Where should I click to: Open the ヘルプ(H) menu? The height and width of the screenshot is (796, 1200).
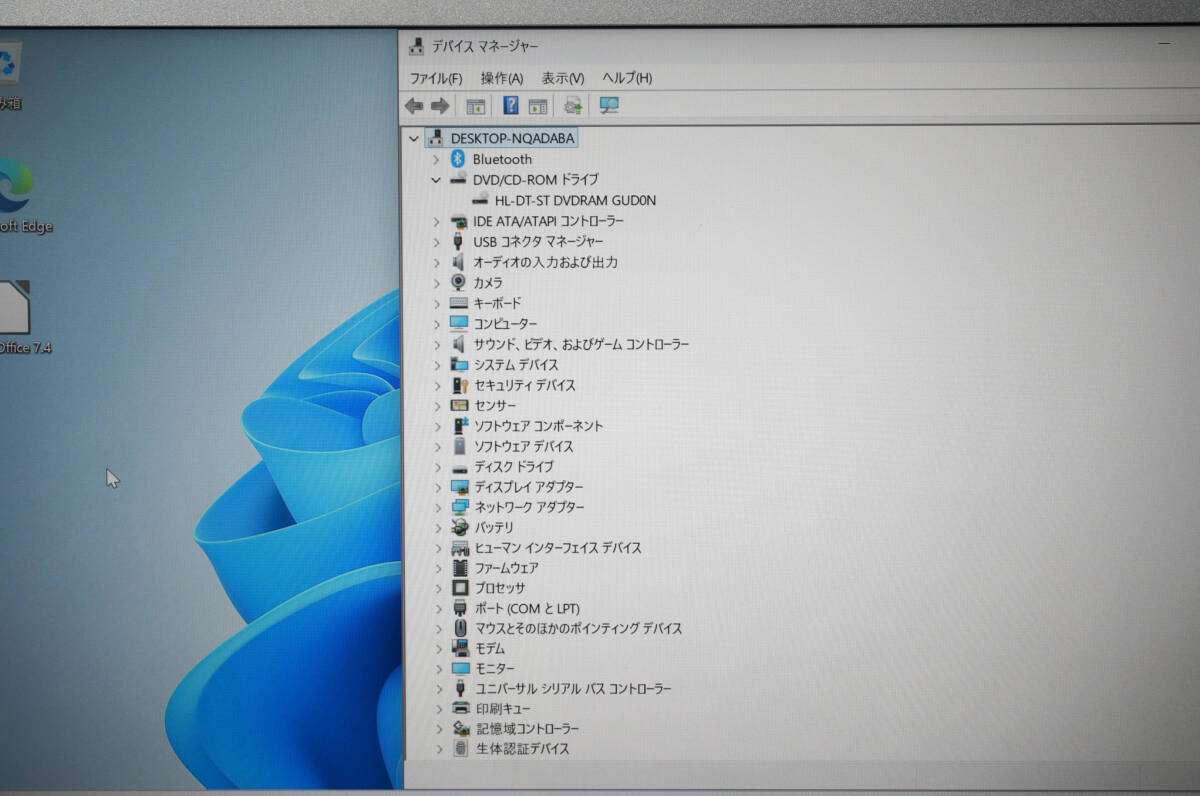627,78
